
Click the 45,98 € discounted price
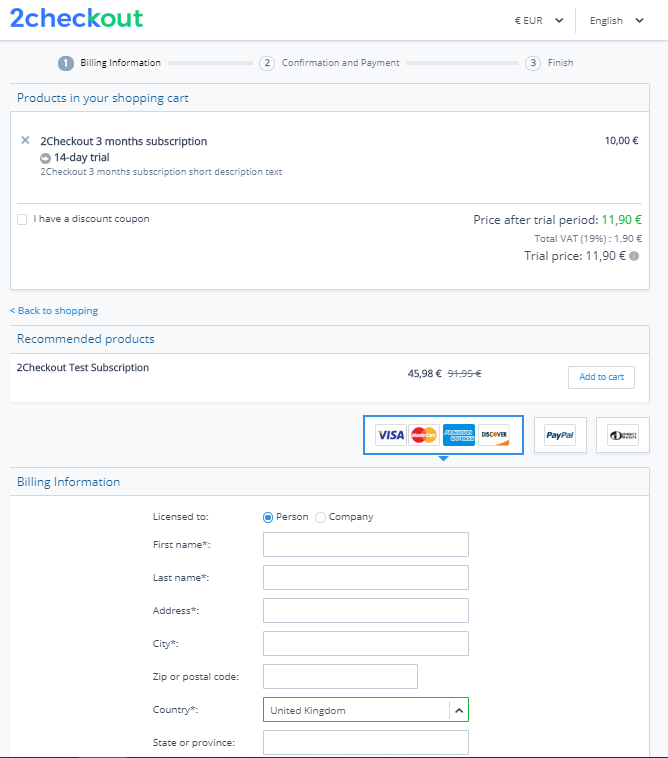424,374
